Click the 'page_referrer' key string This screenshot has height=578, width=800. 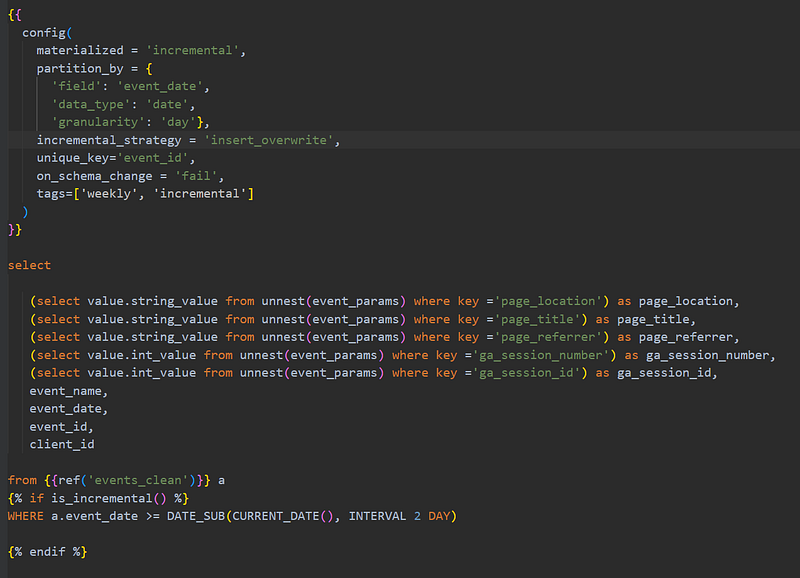(548, 337)
